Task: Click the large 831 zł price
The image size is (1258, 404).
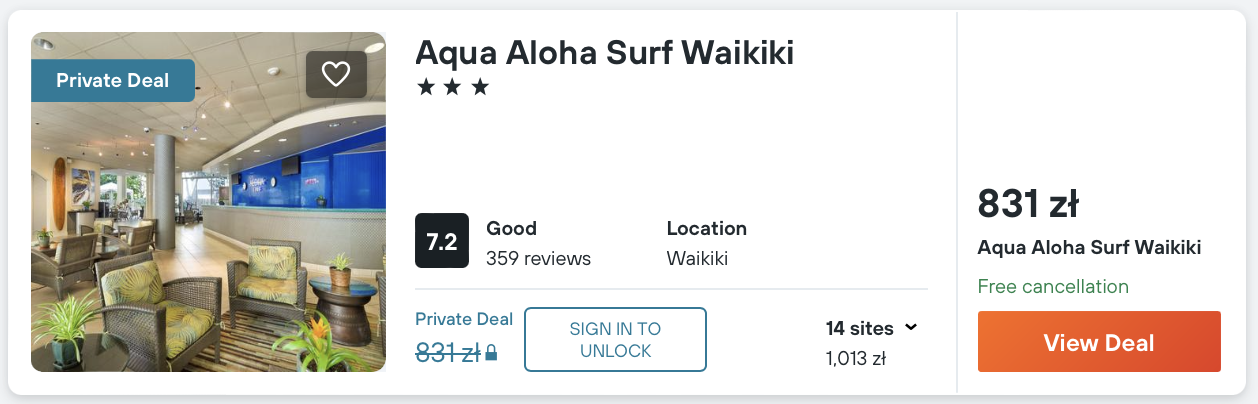Action: coord(1027,204)
